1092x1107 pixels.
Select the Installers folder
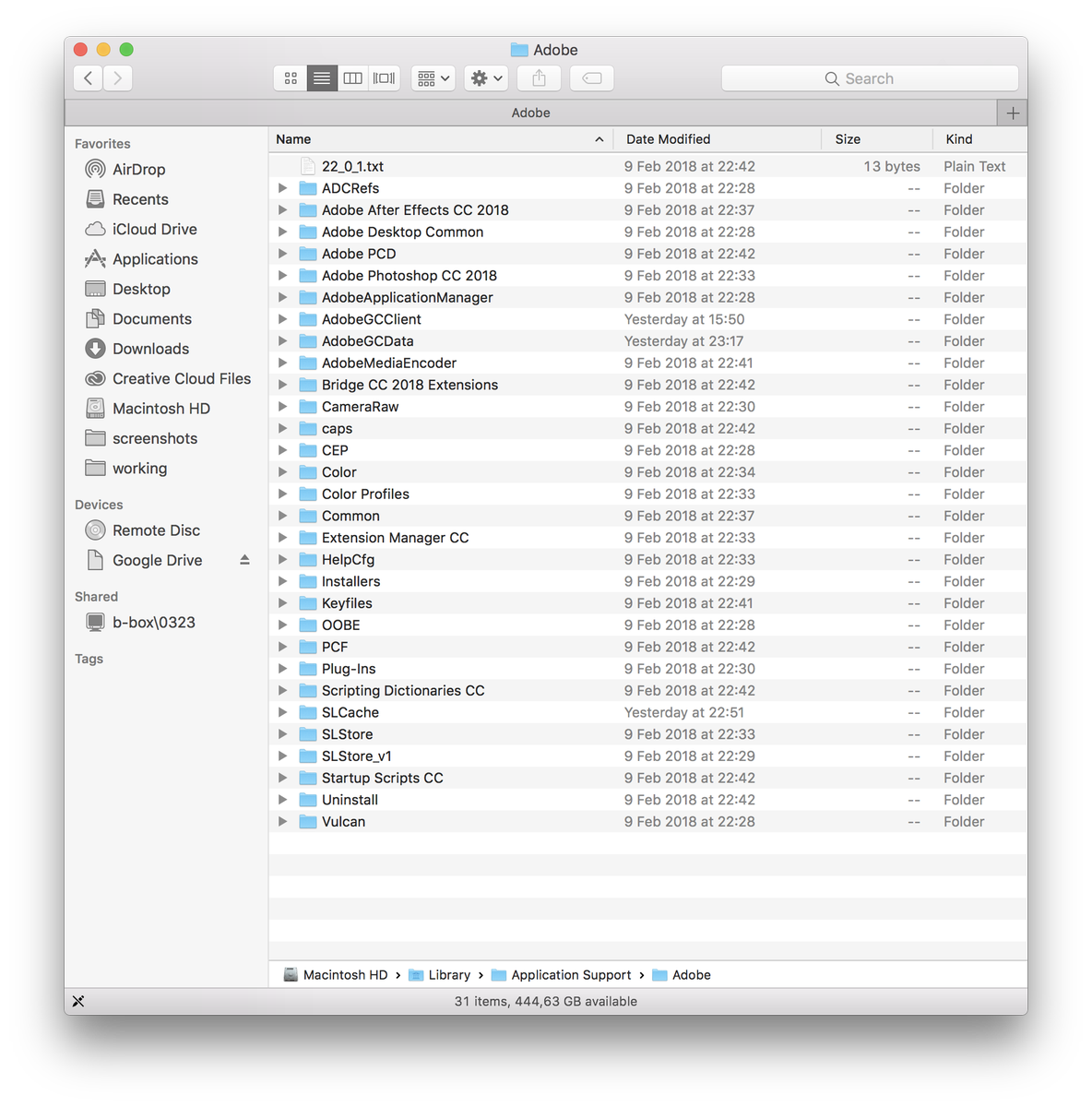click(647, 581)
